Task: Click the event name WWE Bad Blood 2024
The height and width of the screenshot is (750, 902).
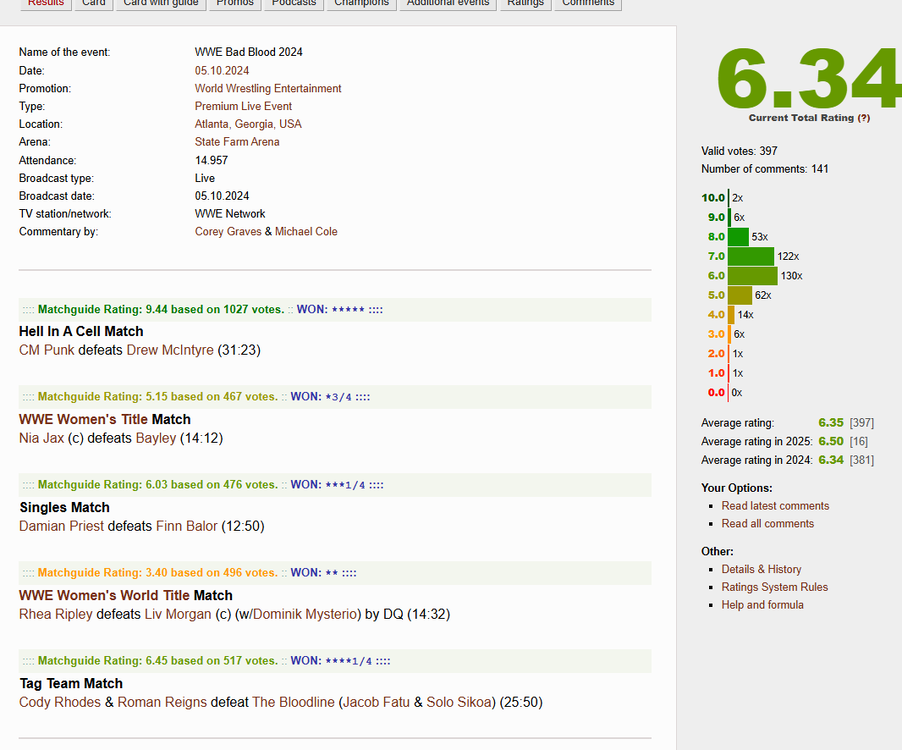Action: pyautogui.click(x=249, y=52)
